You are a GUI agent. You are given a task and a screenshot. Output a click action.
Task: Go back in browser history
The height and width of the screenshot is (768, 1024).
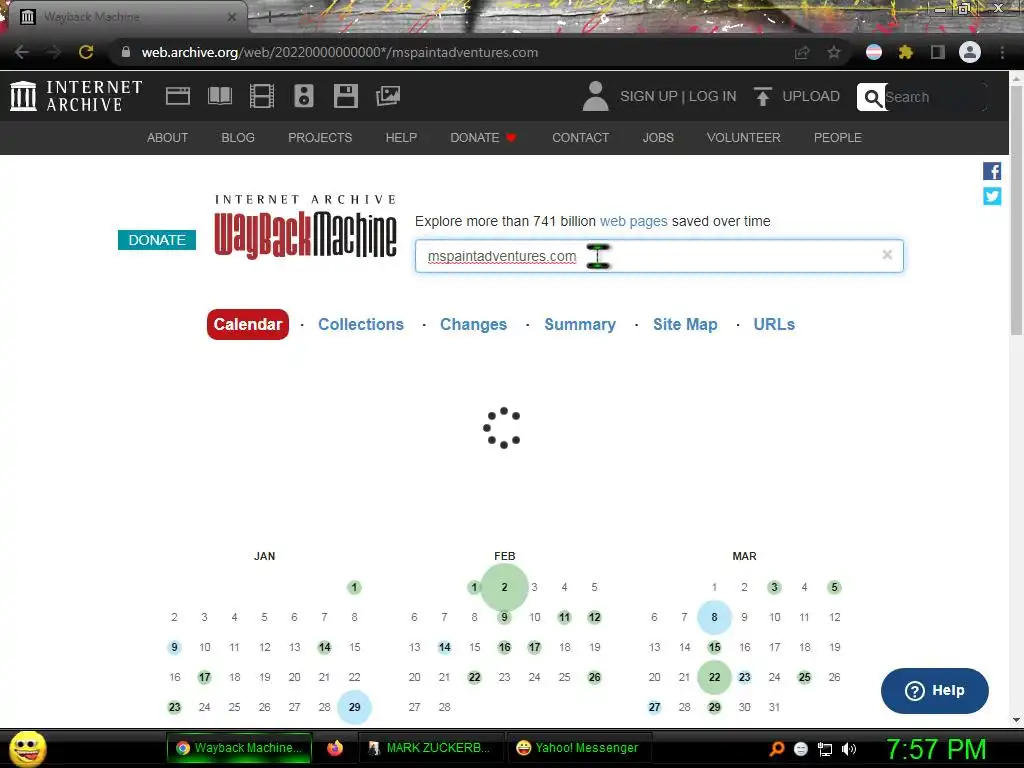pos(22,52)
